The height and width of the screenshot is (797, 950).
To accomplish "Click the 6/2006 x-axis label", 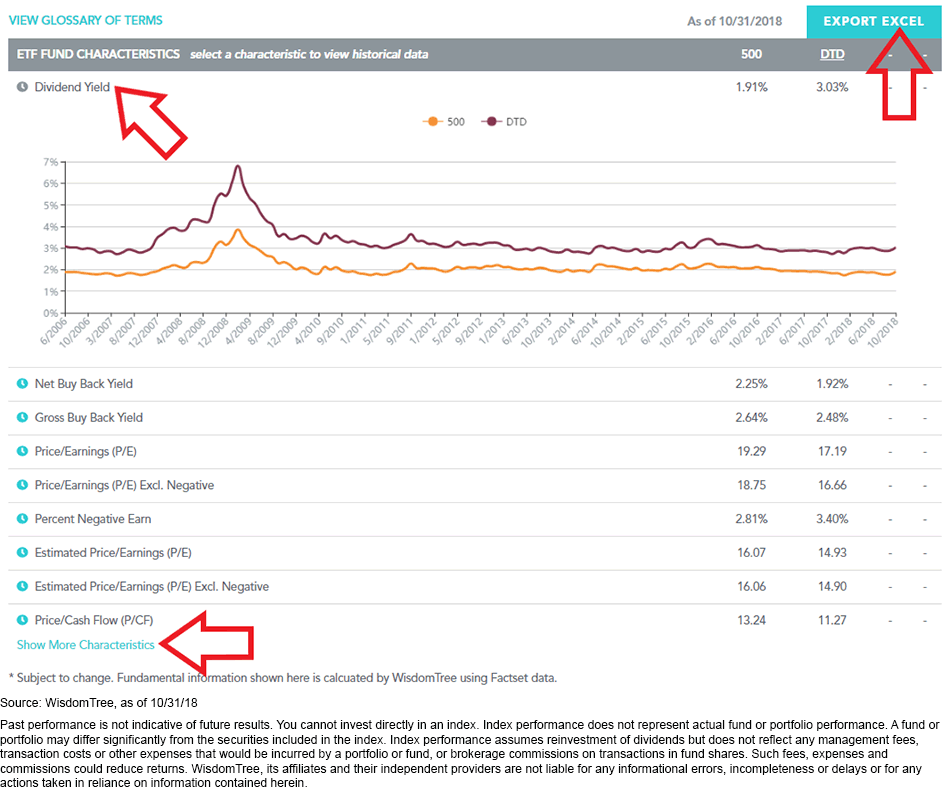I will pos(54,331).
